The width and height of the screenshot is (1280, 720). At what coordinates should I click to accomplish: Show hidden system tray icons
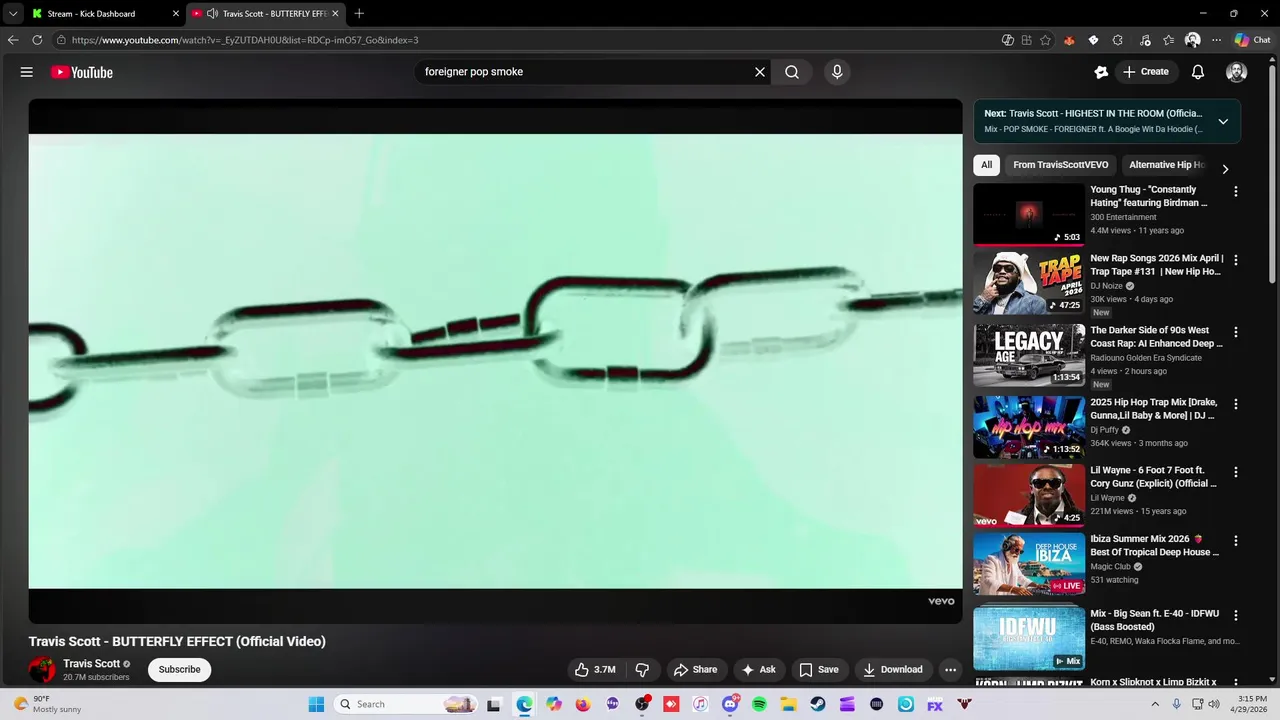pos(1156,704)
